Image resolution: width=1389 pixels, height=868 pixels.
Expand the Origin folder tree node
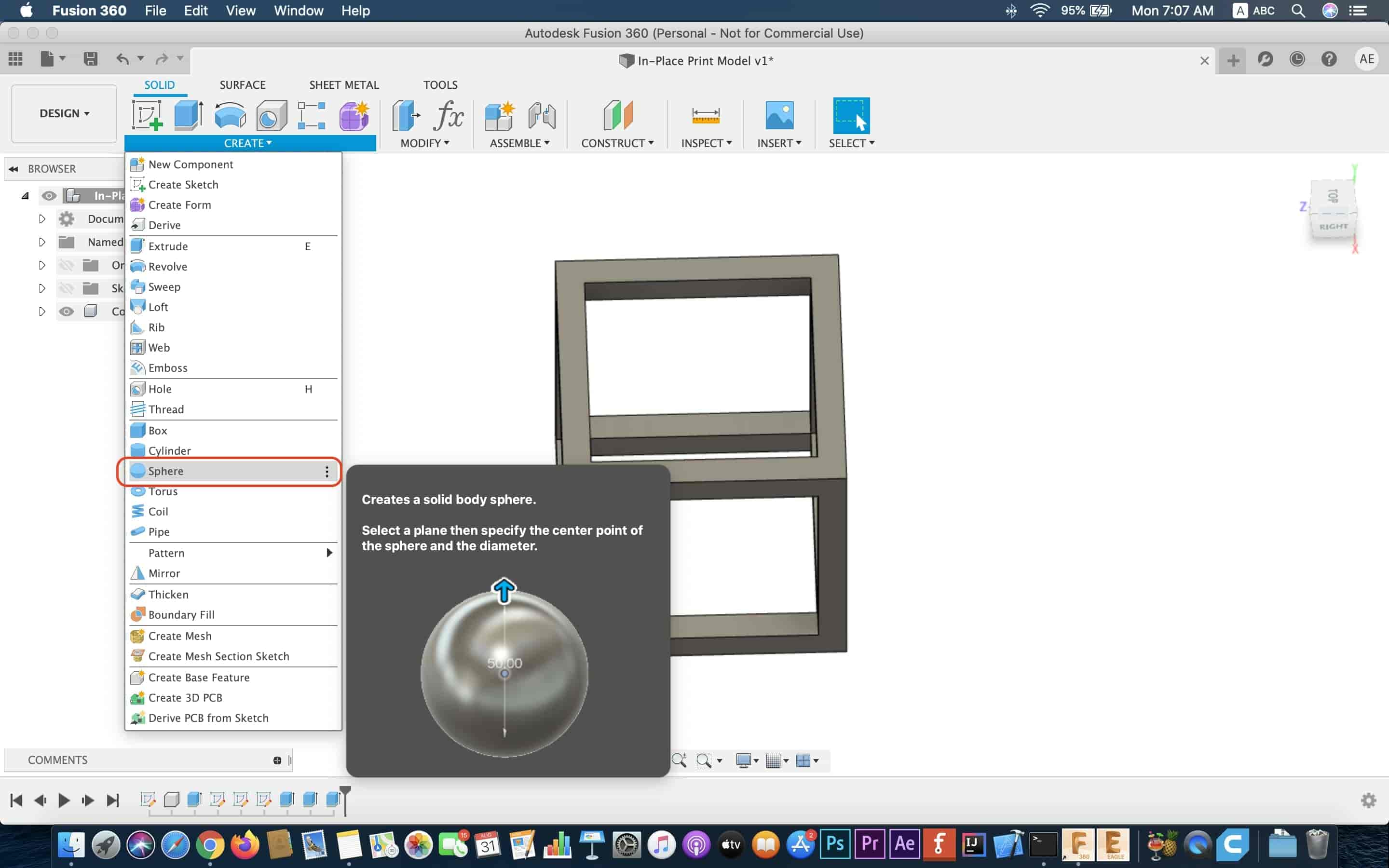[x=41, y=265]
